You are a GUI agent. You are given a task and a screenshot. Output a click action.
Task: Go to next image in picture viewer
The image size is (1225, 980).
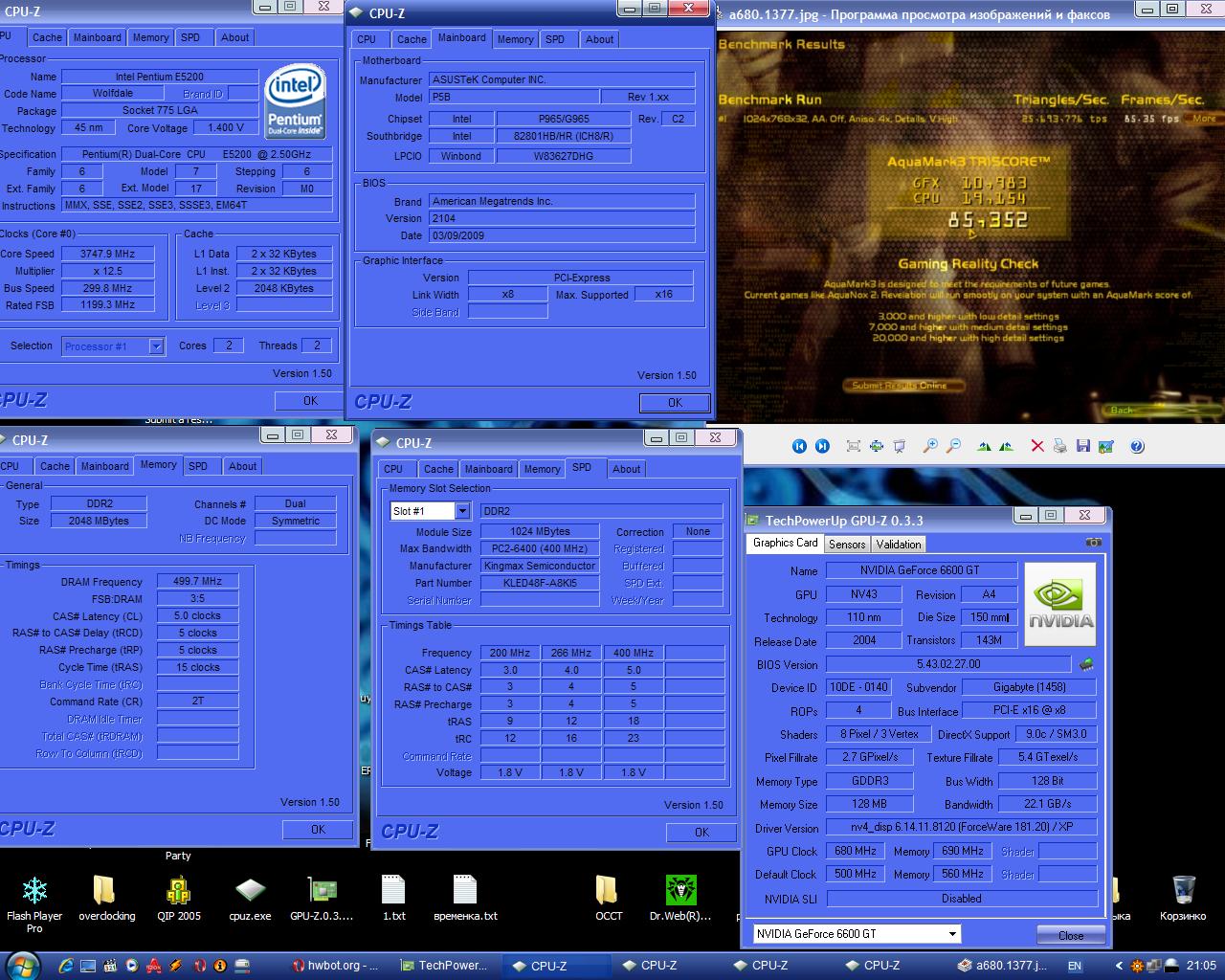pos(822,446)
